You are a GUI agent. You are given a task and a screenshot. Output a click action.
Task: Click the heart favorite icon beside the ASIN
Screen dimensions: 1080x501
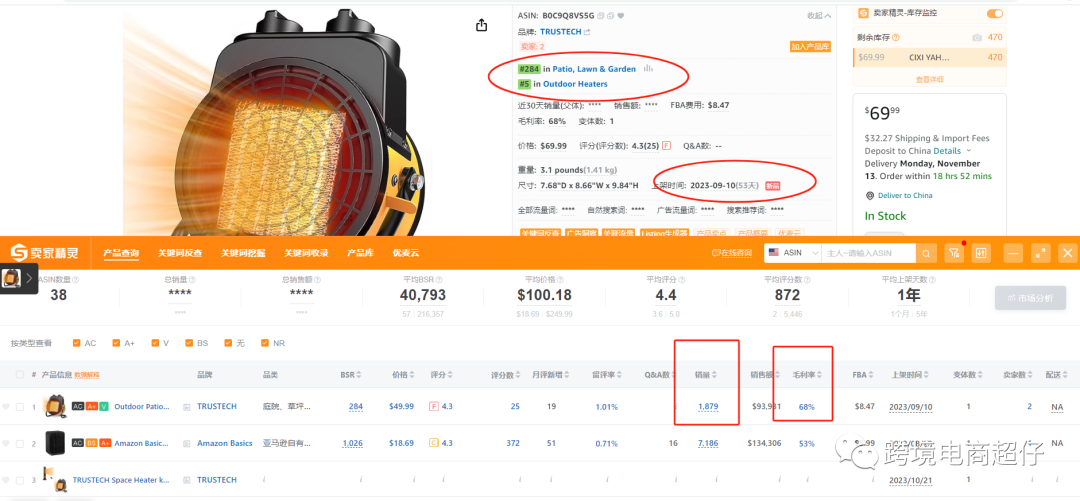pyautogui.click(x=621, y=15)
